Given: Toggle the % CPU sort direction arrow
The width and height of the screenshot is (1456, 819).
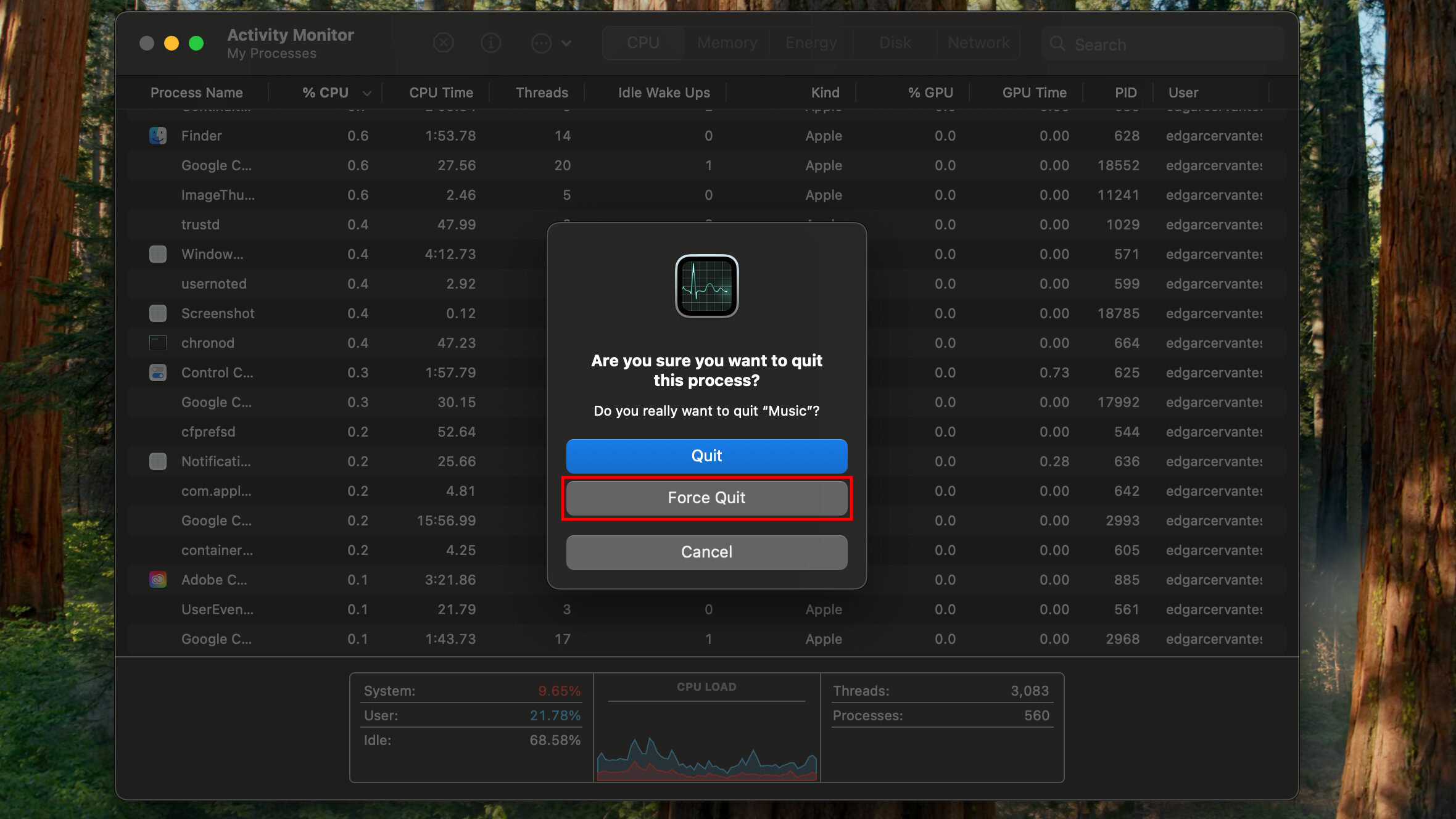Looking at the screenshot, I should (367, 93).
